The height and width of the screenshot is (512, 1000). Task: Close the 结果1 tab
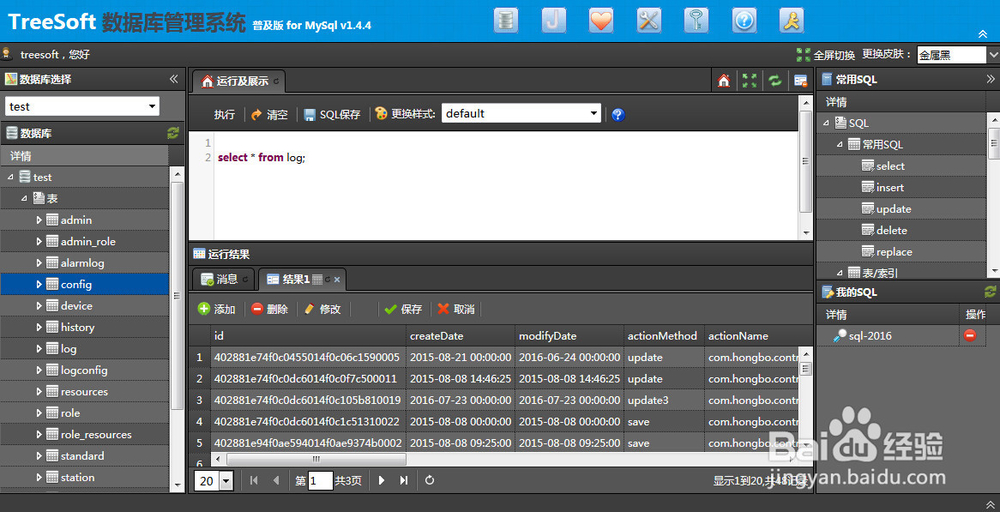point(337,279)
